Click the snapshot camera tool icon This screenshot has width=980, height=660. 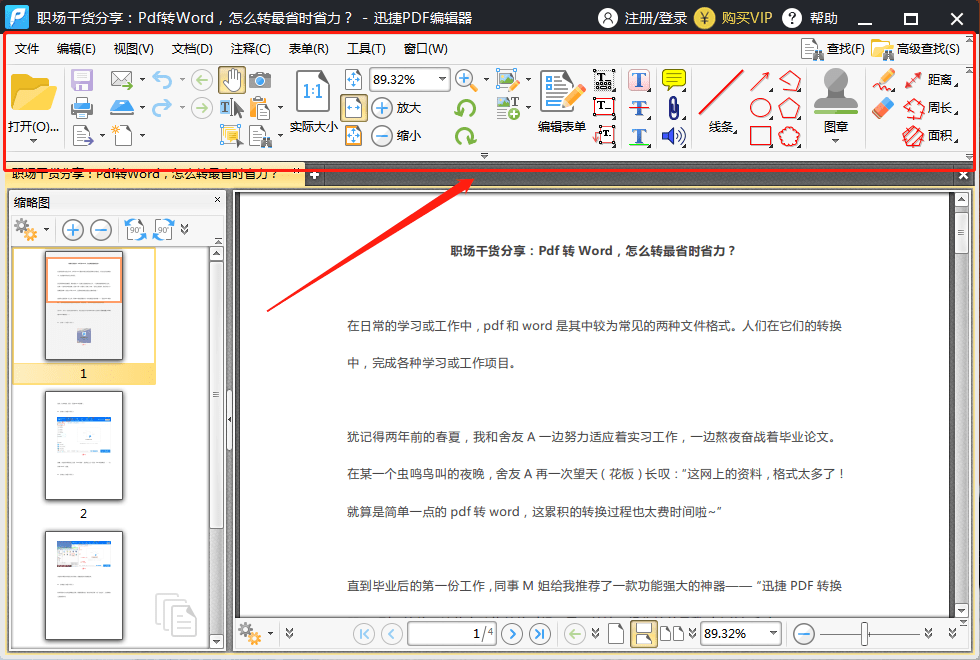click(260, 80)
